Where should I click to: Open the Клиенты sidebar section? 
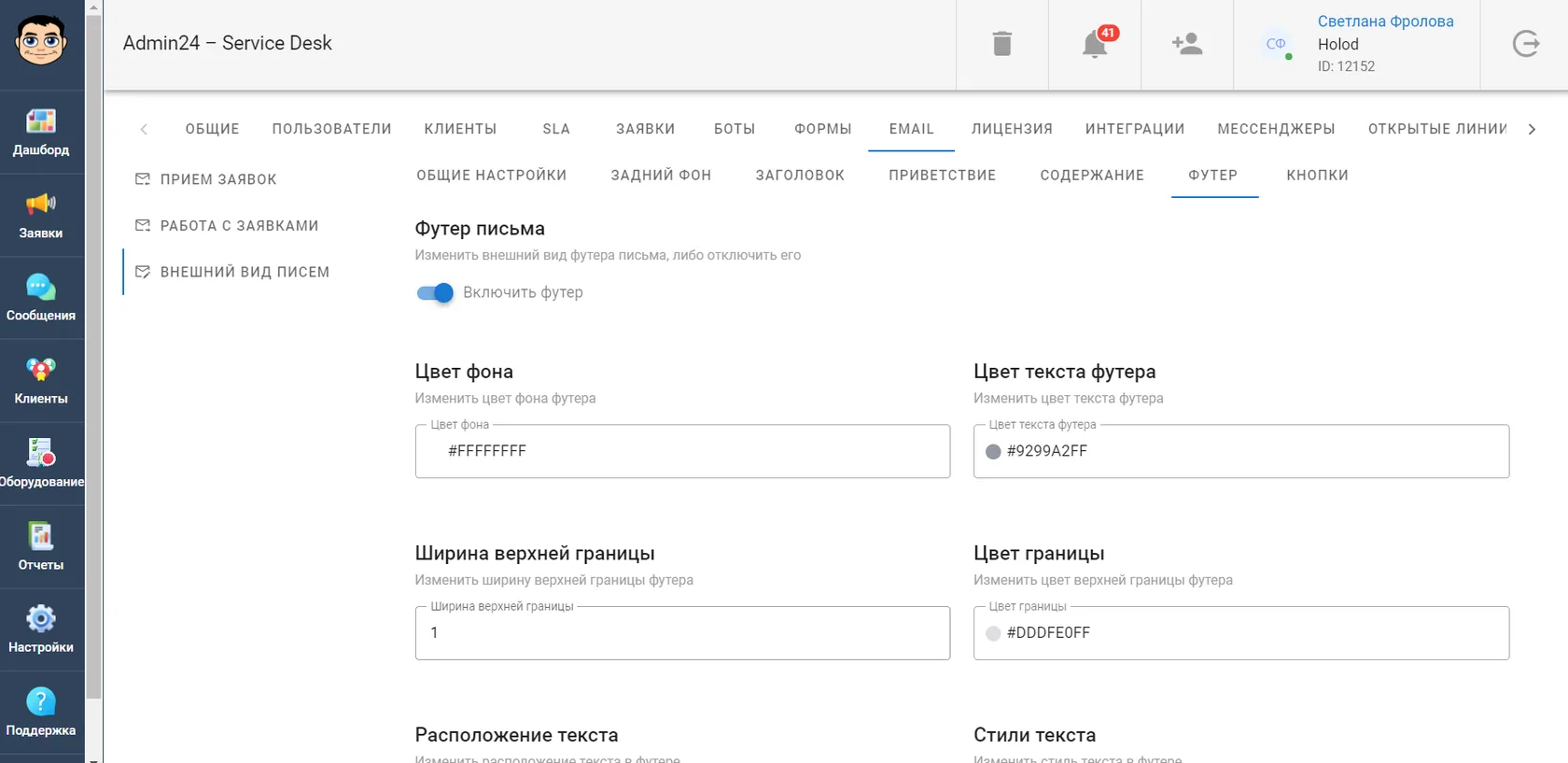coord(41,381)
